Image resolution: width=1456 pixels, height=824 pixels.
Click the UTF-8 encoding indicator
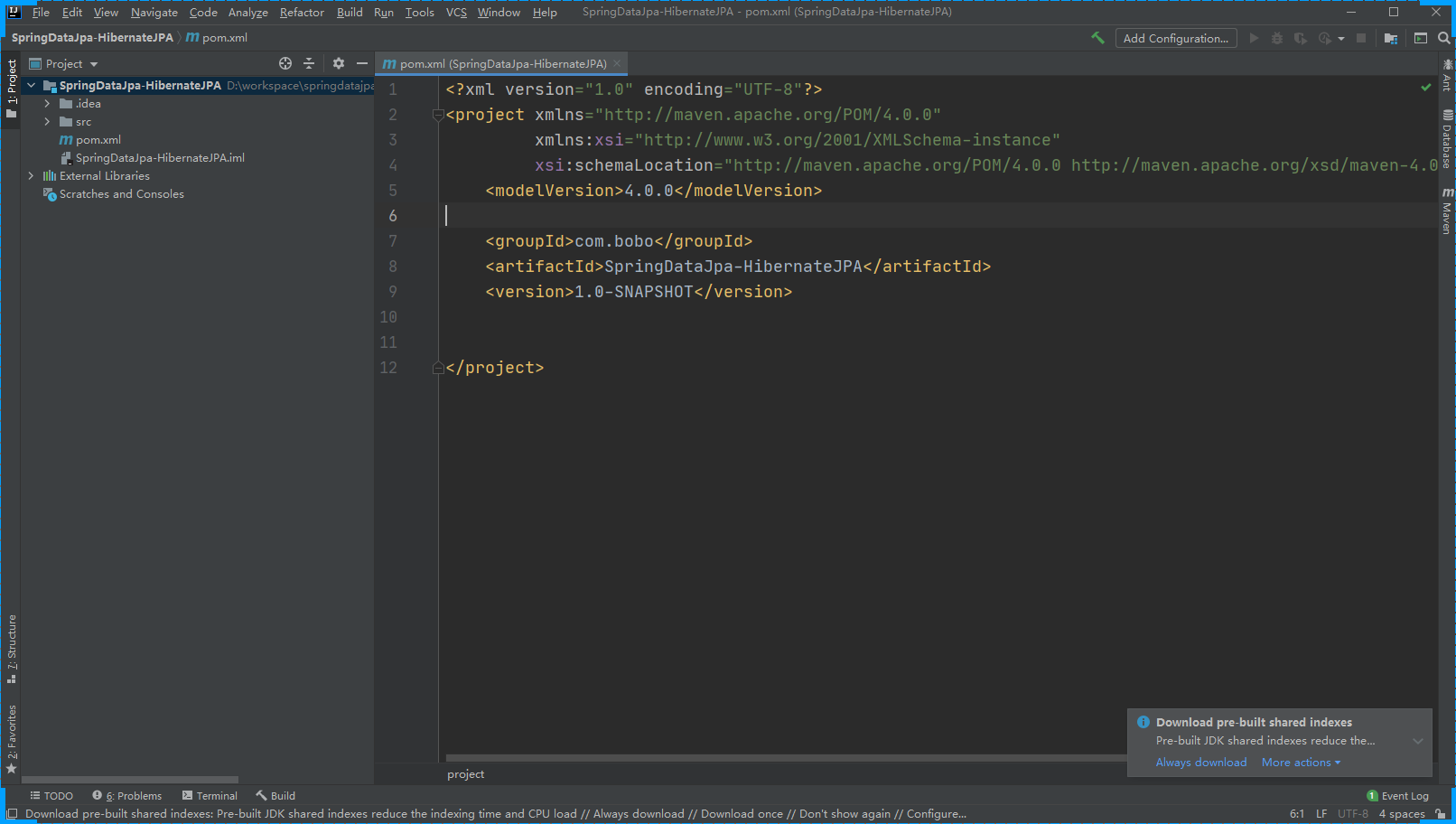(x=1353, y=814)
